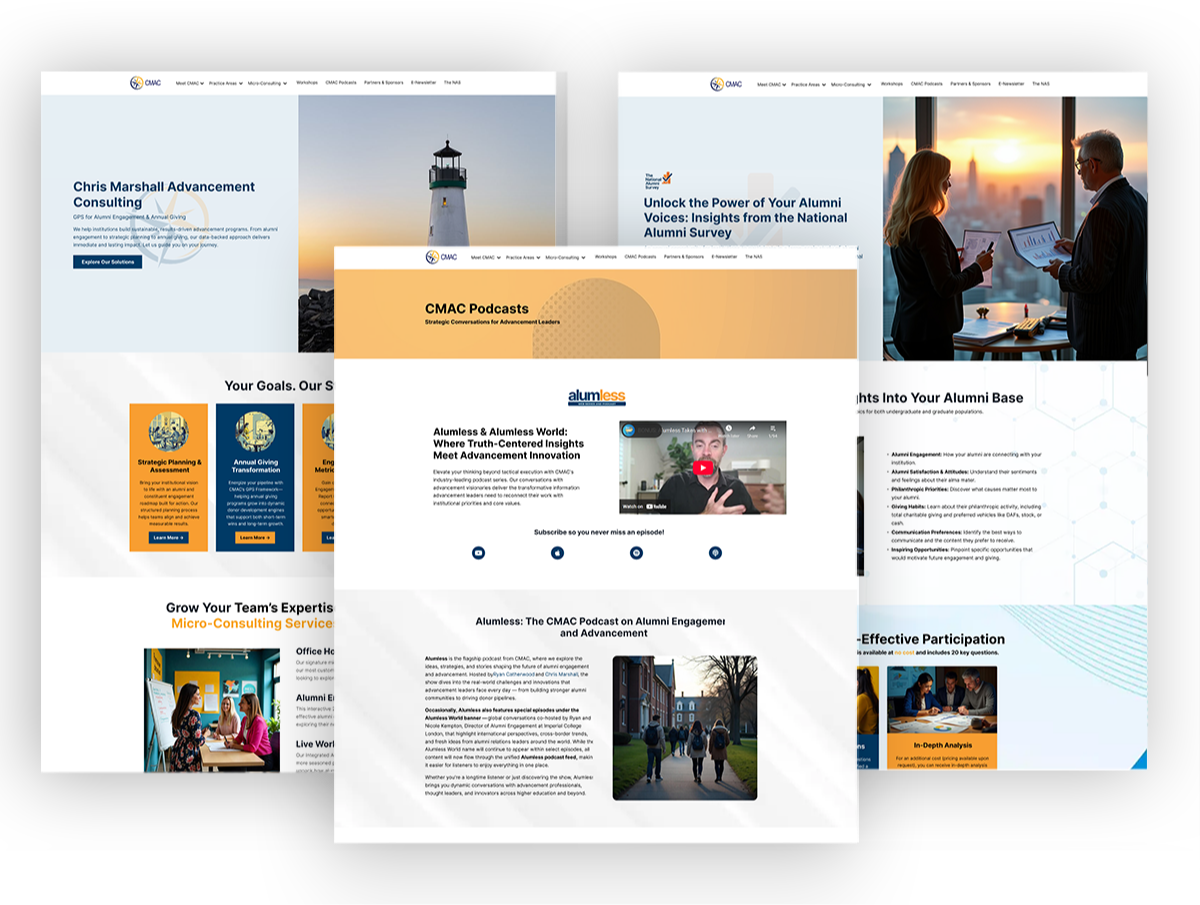The width and height of the screenshot is (1200, 905).
Task: Click Learn More under Annual Giving Transformation
Action: click(x=255, y=537)
